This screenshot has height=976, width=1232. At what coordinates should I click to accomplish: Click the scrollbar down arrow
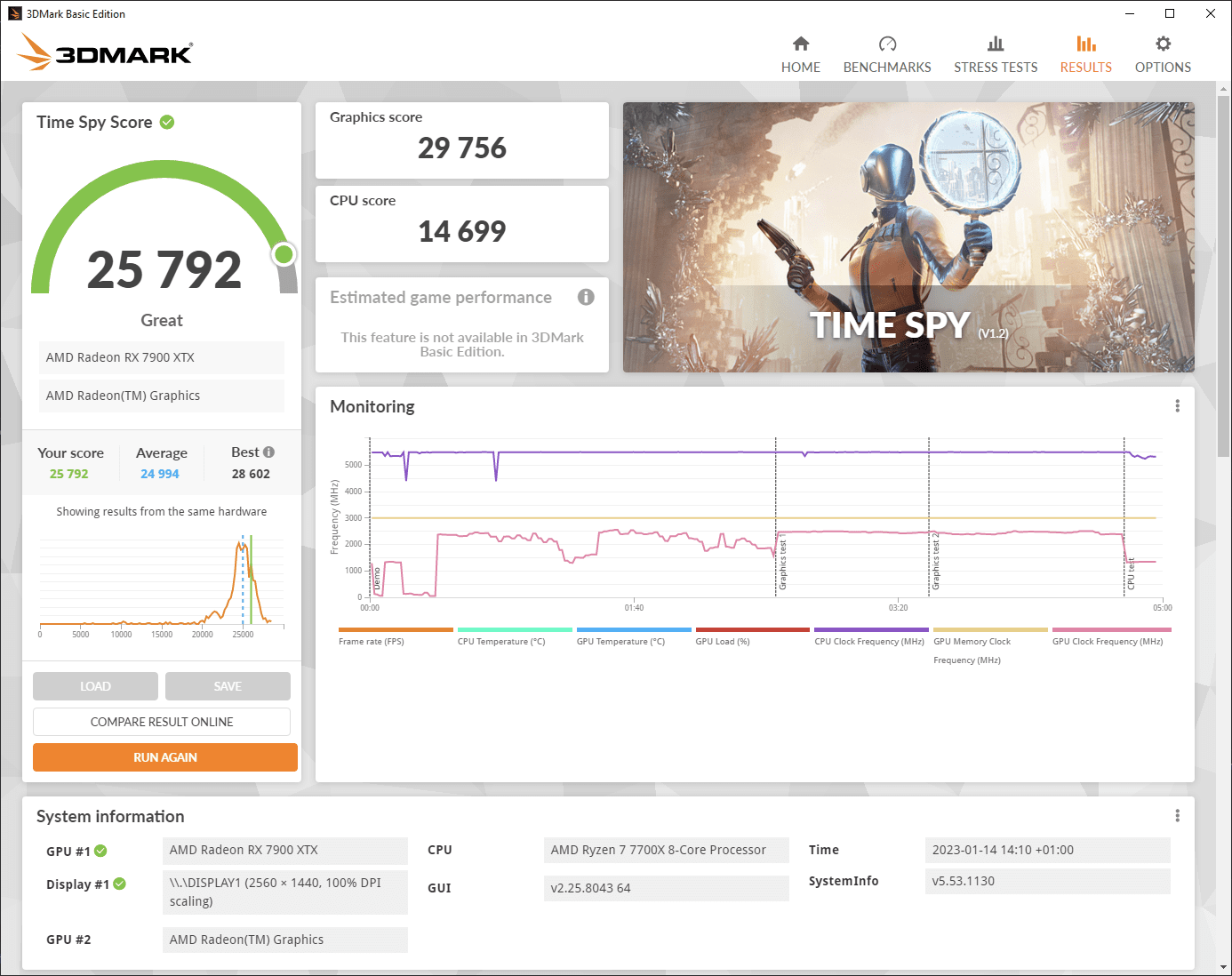(1224, 967)
